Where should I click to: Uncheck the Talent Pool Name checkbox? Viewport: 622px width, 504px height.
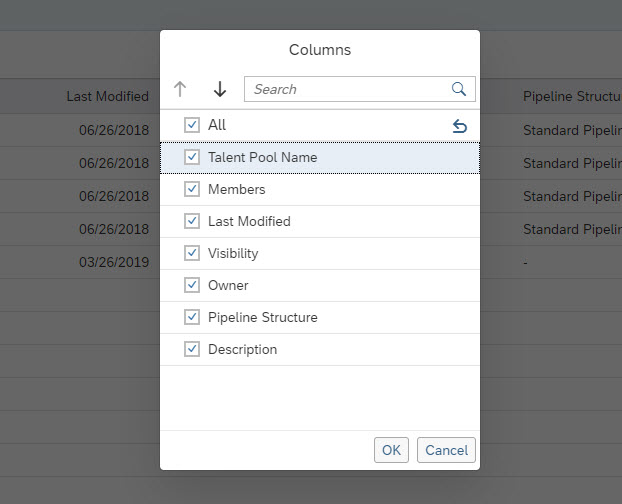(x=192, y=157)
